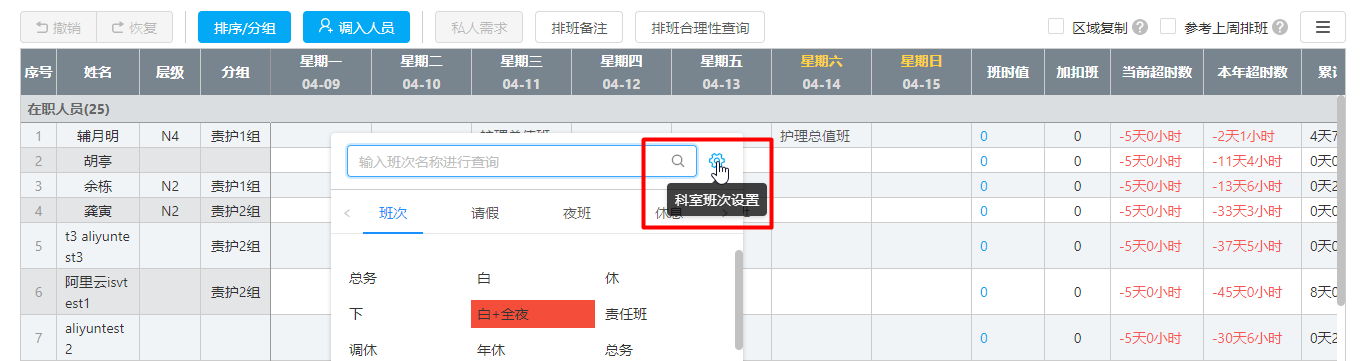Image resolution: width=1365 pixels, height=361 pixels.
Task: Open the hamburger menu at top right
Action: pos(1322,27)
